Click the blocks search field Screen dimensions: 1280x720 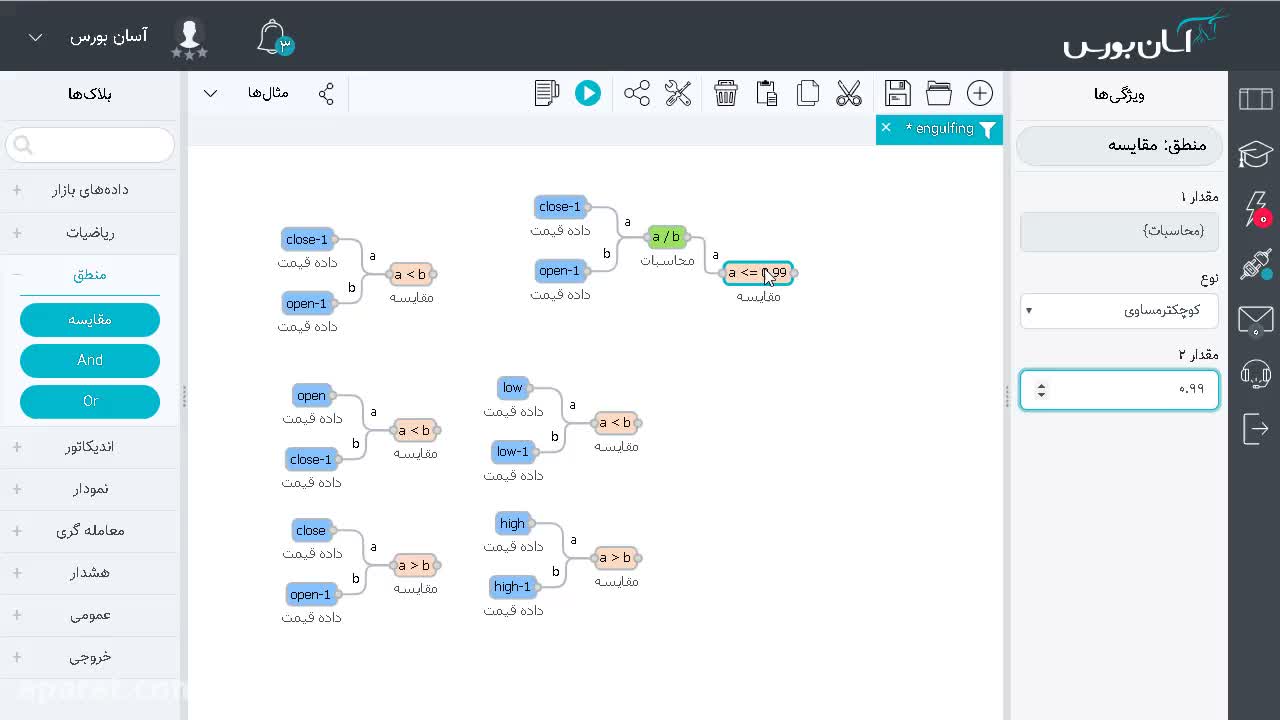pos(90,146)
